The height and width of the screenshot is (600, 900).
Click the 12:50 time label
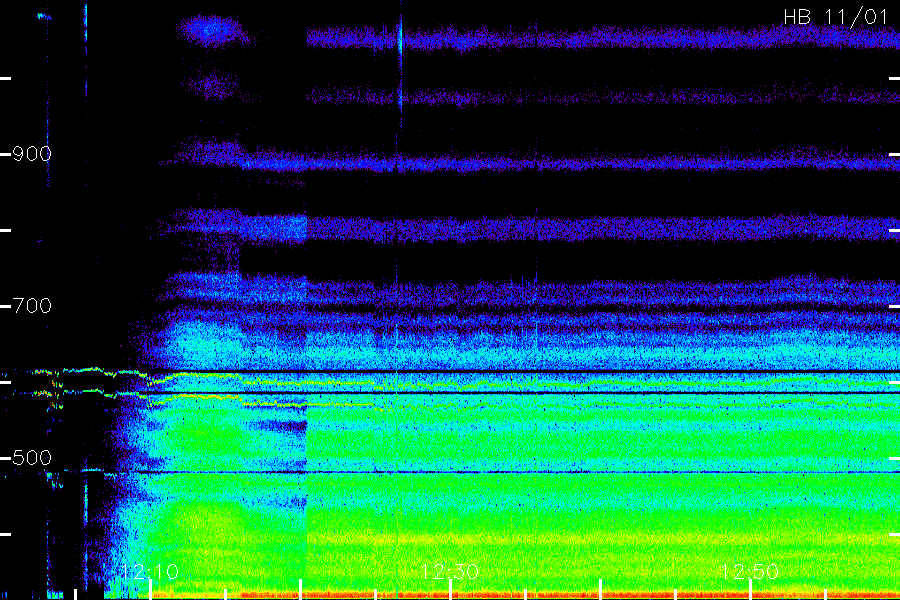750,571
